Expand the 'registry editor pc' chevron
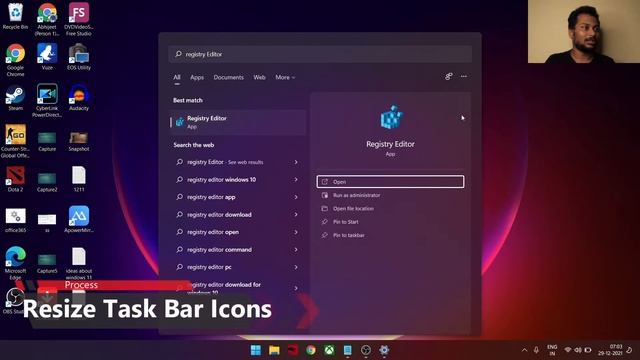 point(296,267)
